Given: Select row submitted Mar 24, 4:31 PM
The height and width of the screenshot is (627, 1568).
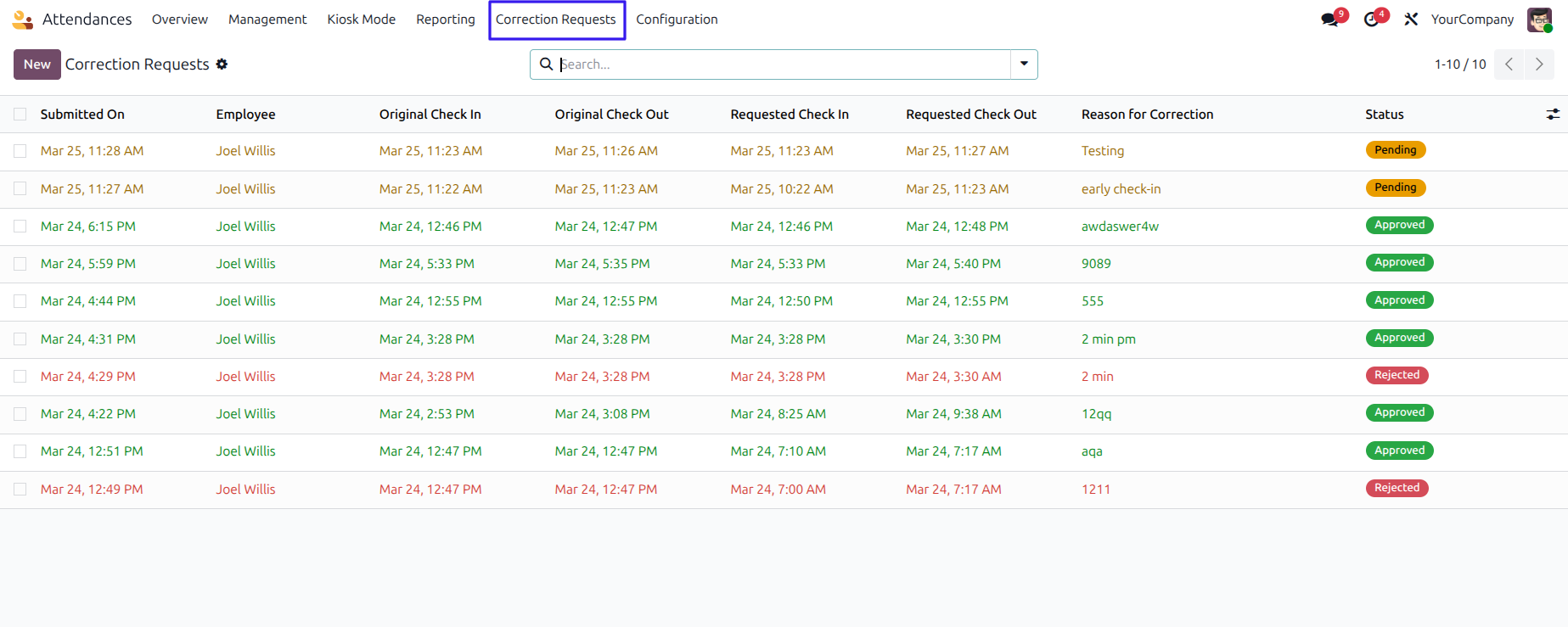Looking at the screenshot, I should click(x=20, y=339).
